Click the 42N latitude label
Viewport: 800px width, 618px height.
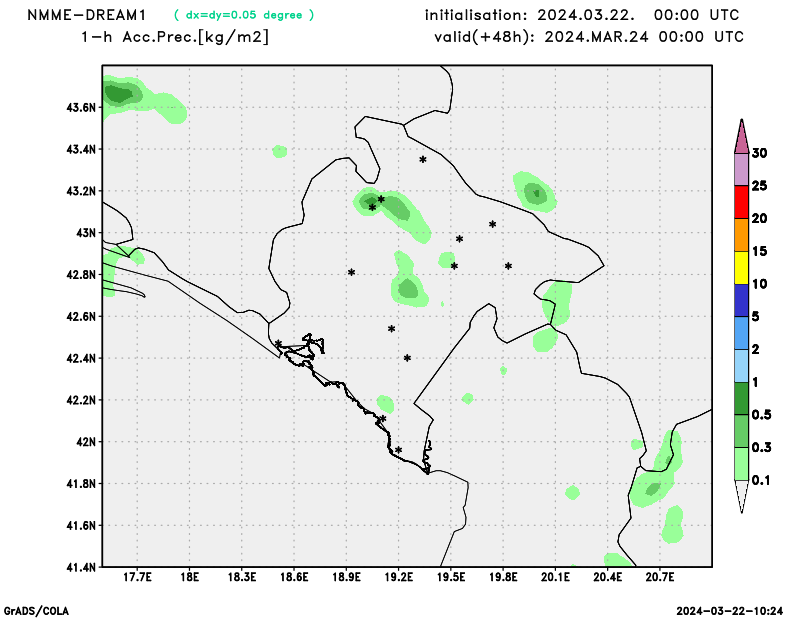[x=86, y=441]
